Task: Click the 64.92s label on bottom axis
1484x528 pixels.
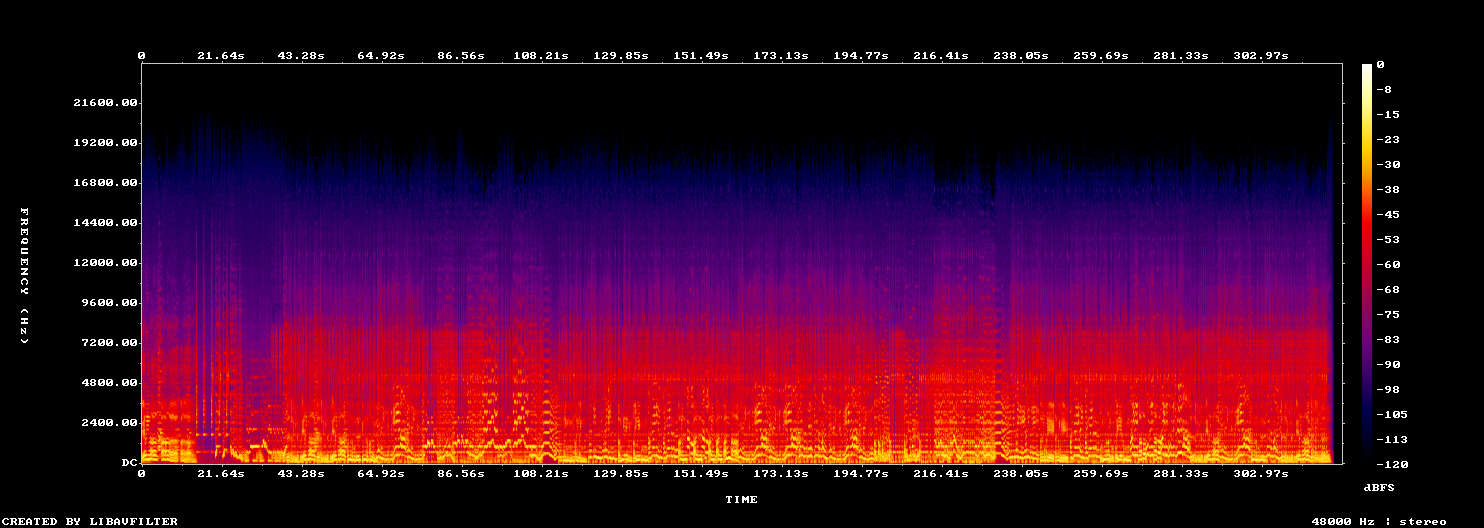Action: [x=380, y=473]
